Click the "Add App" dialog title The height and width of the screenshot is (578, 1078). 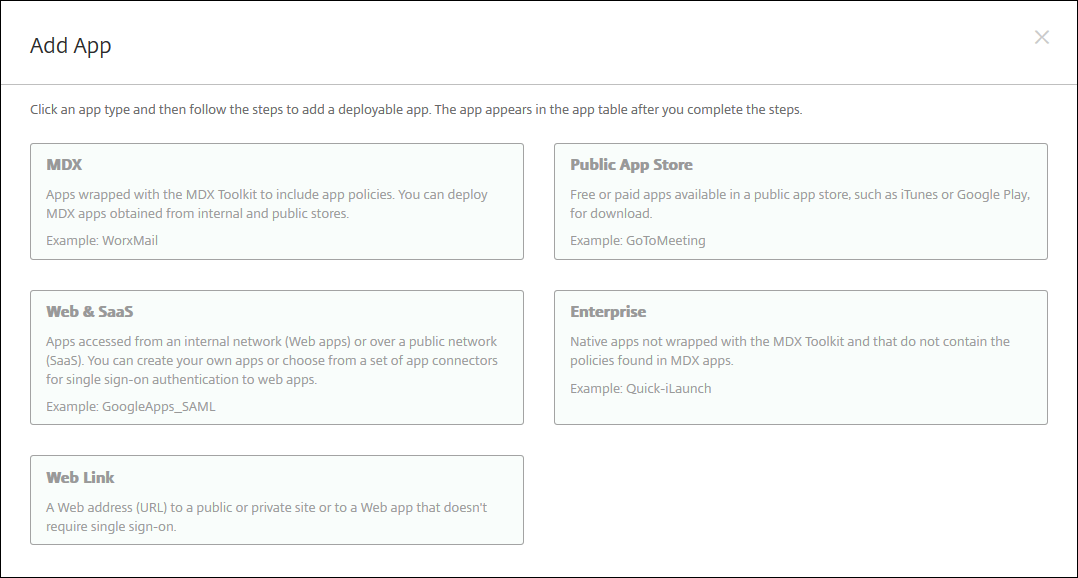71,46
